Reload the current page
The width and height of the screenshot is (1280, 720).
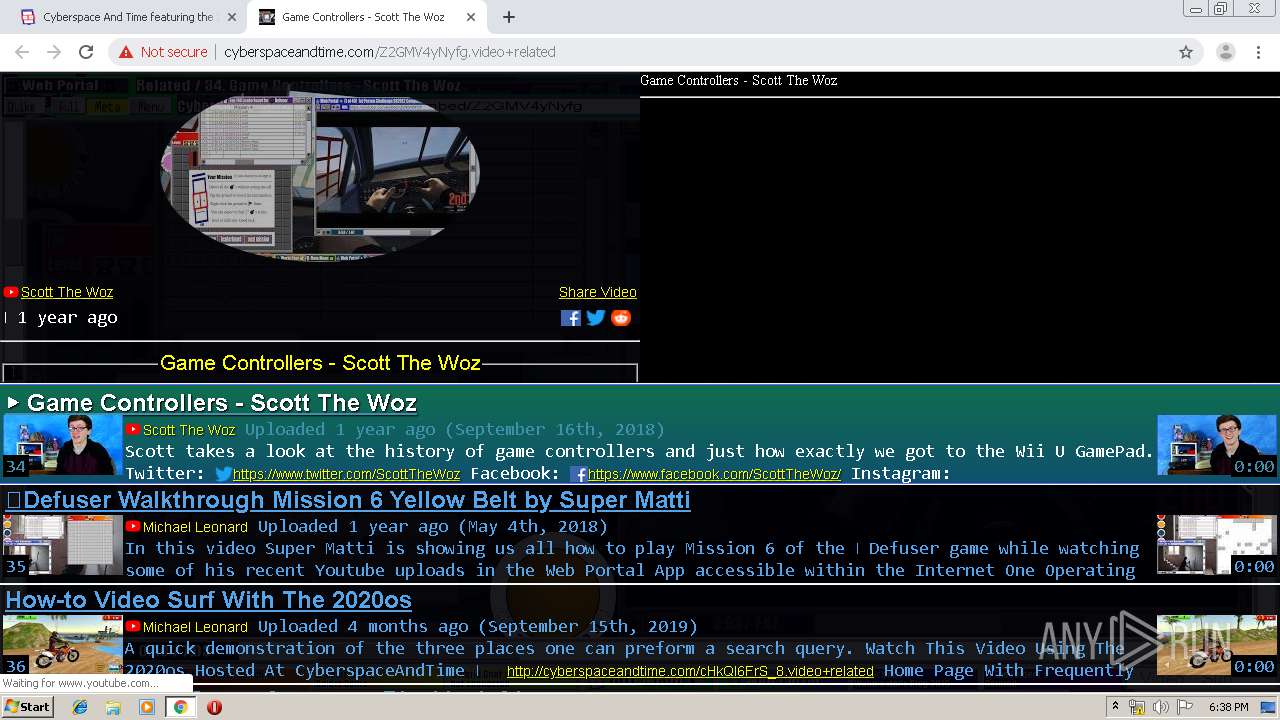pos(86,52)
